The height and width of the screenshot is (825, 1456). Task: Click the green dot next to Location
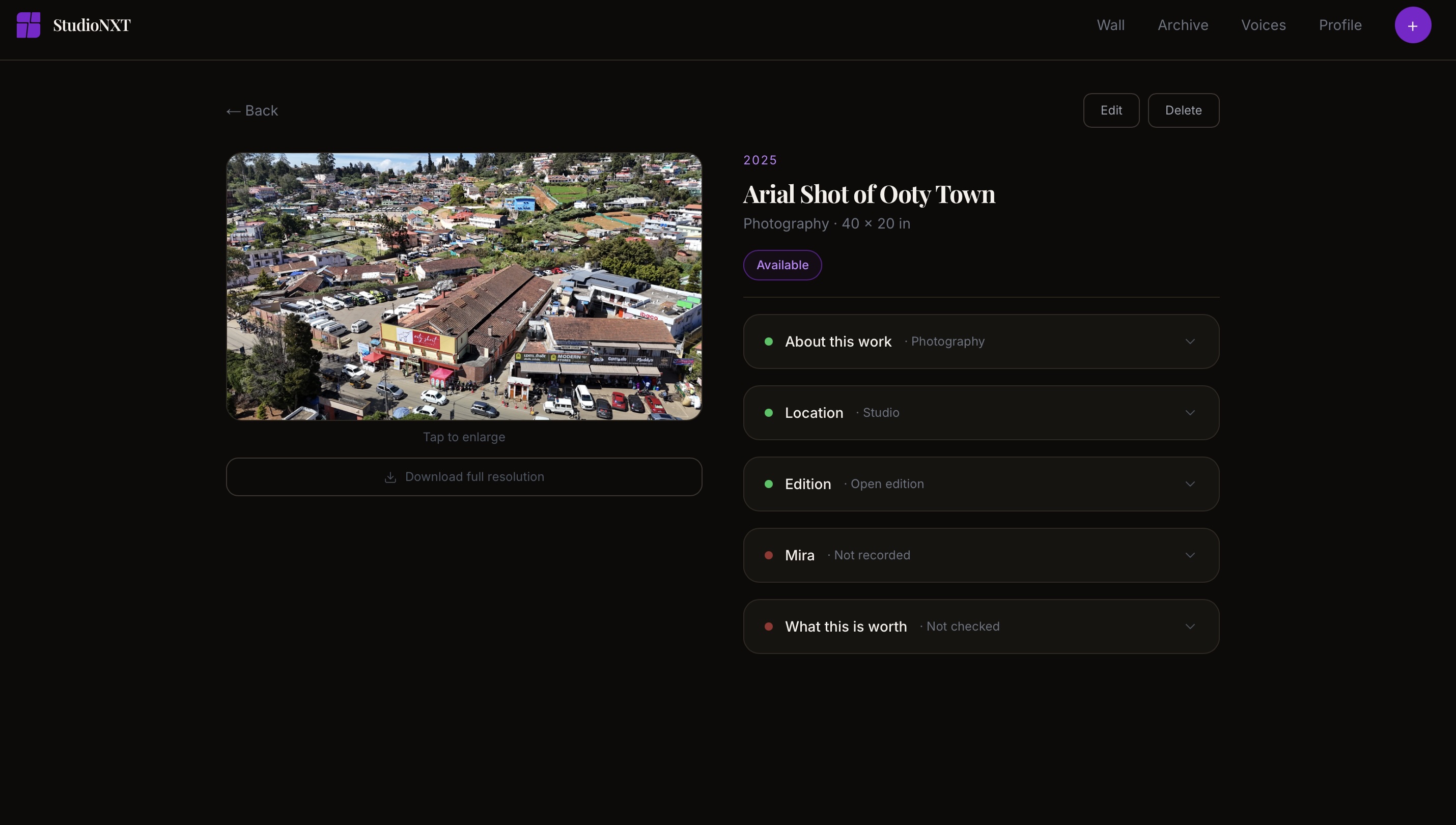click(769, 413)
